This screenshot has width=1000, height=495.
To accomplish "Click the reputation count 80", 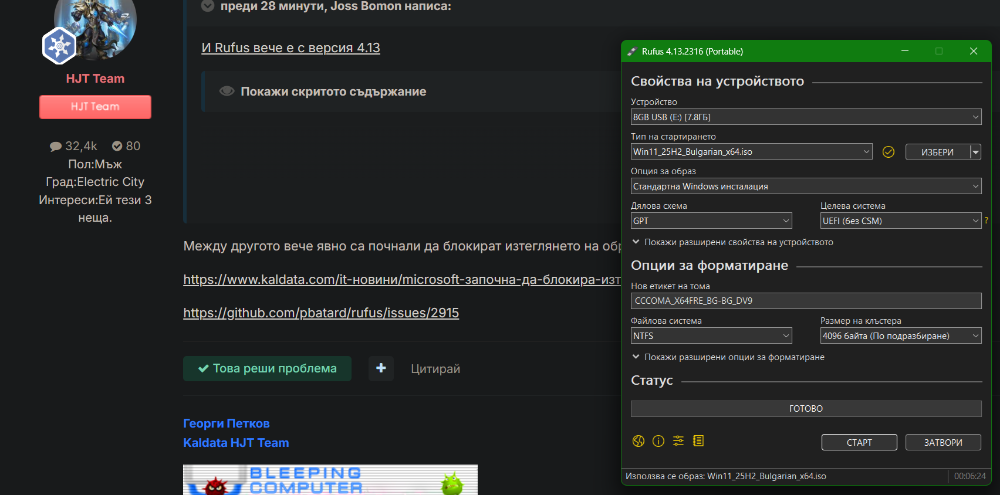I will 126,146.
